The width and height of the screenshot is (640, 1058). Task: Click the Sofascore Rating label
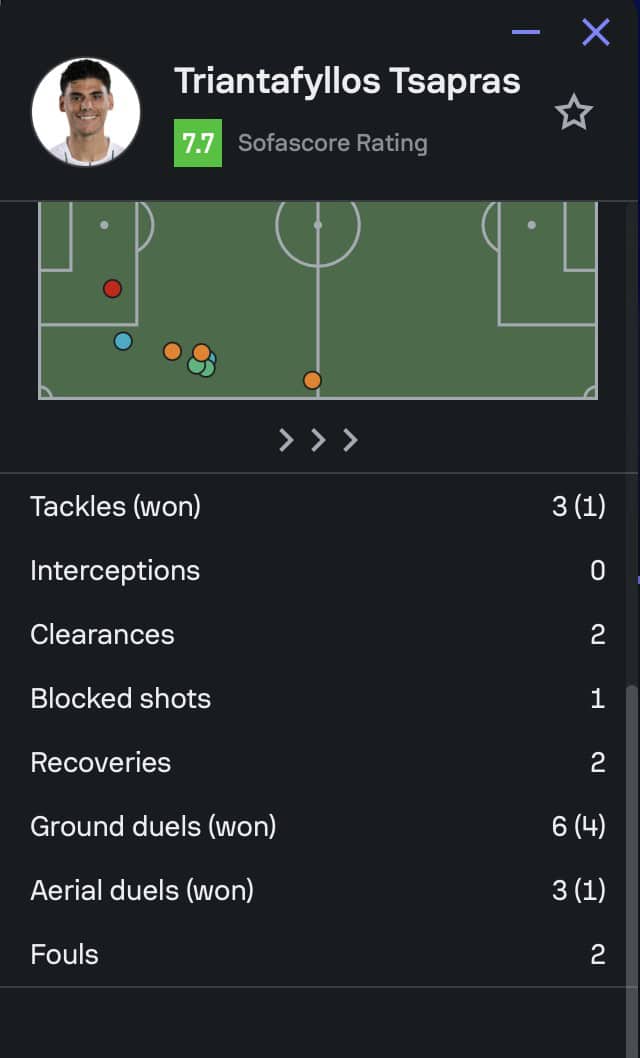[333, 143]
